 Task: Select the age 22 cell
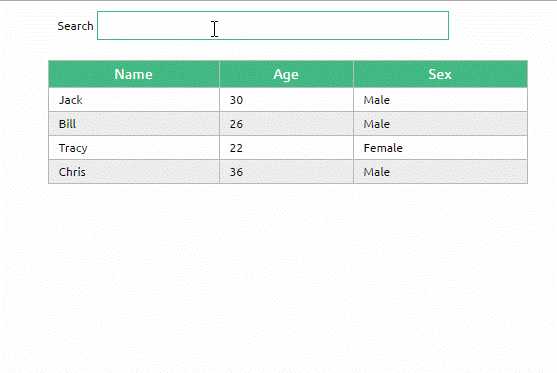click(286, 148)
